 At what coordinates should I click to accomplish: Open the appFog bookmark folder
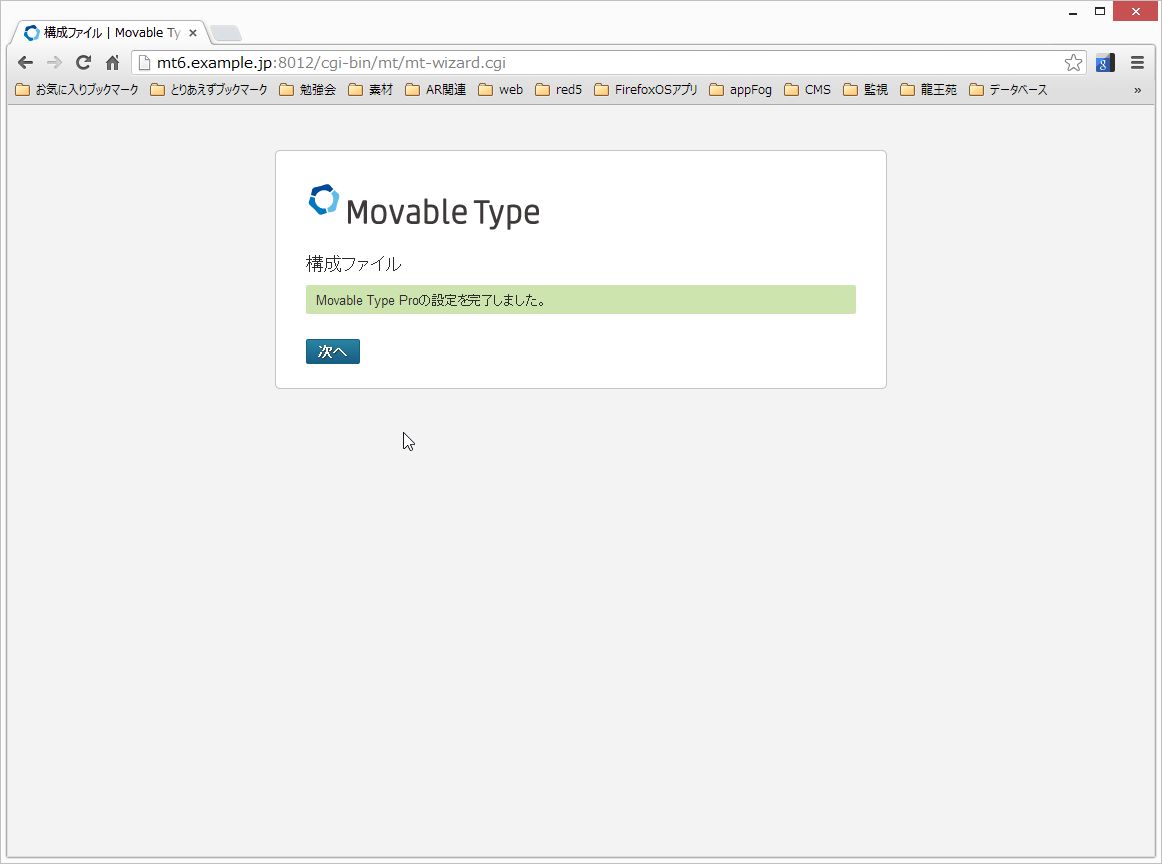point(740,90)
